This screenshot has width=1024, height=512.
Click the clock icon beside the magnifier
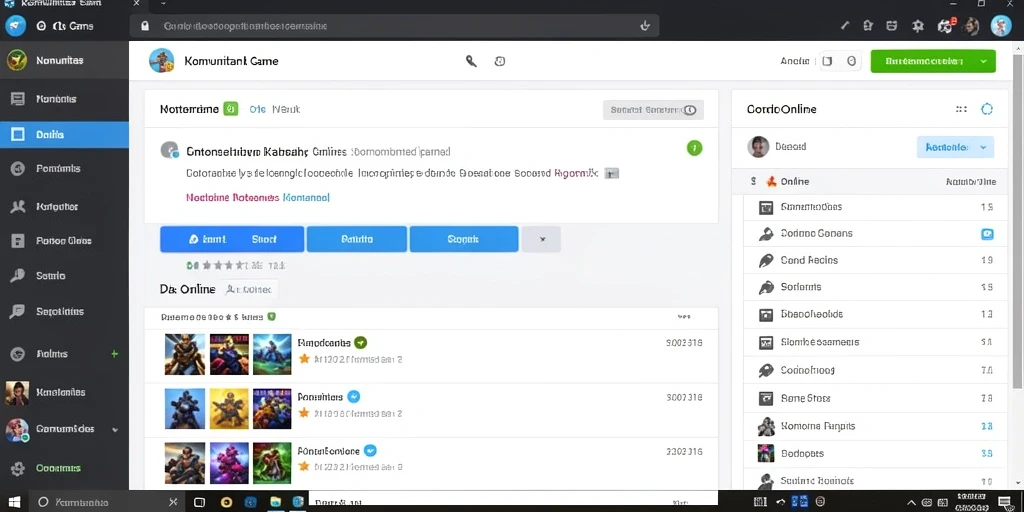tap(500, 61)
